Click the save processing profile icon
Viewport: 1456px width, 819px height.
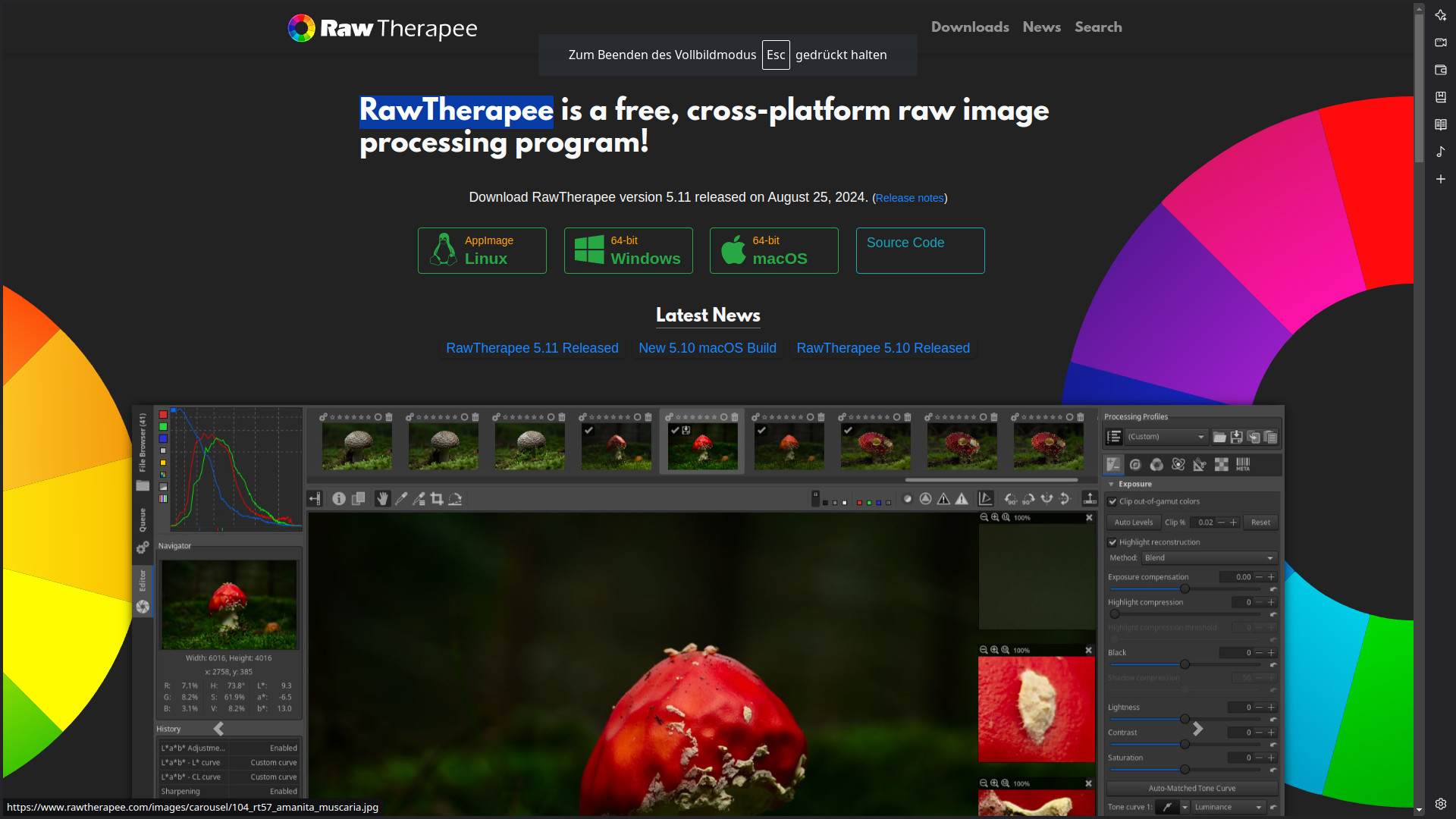tap(1237, 437)
